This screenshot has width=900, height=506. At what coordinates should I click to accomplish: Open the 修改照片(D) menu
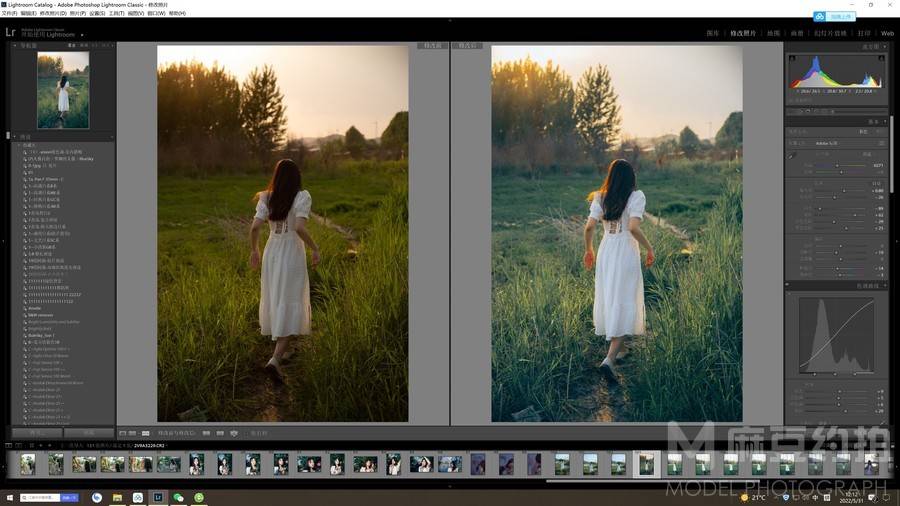pos(53,13)
